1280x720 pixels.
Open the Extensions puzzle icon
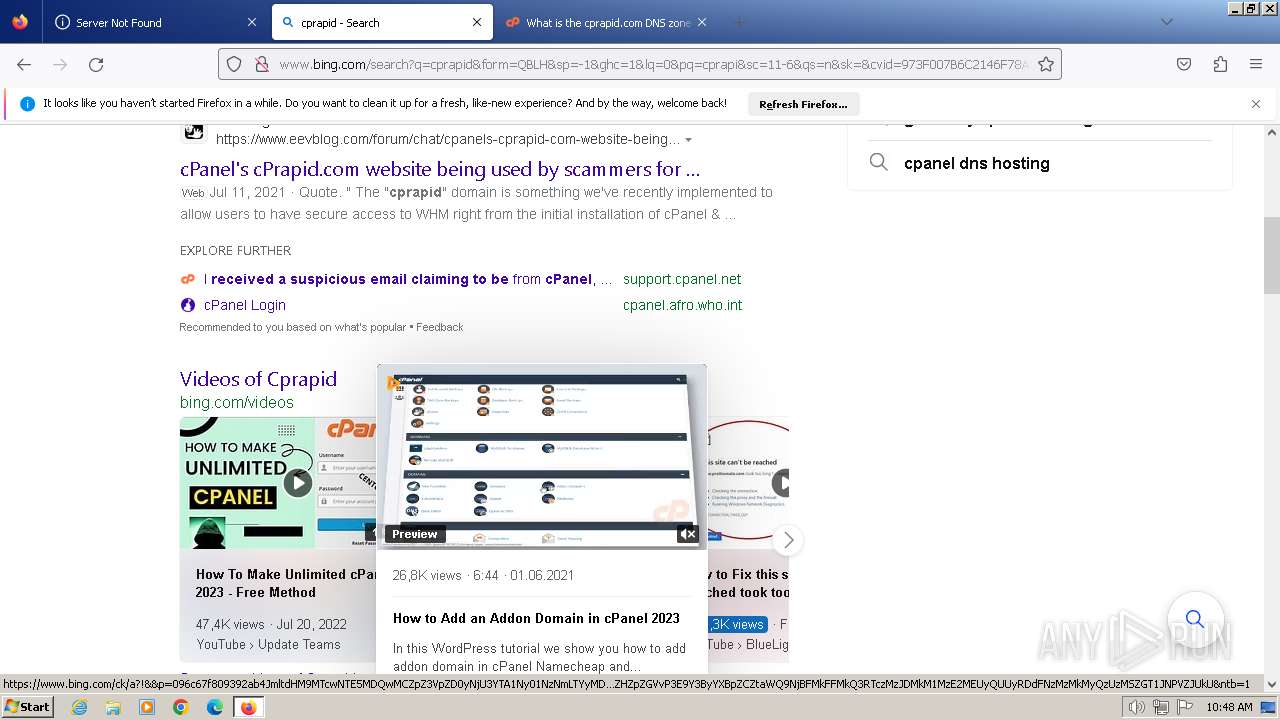coord(1220,64)
